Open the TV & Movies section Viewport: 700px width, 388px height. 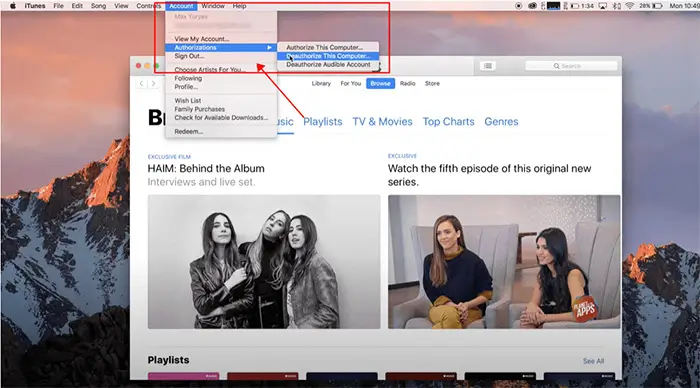click(382, 121)
